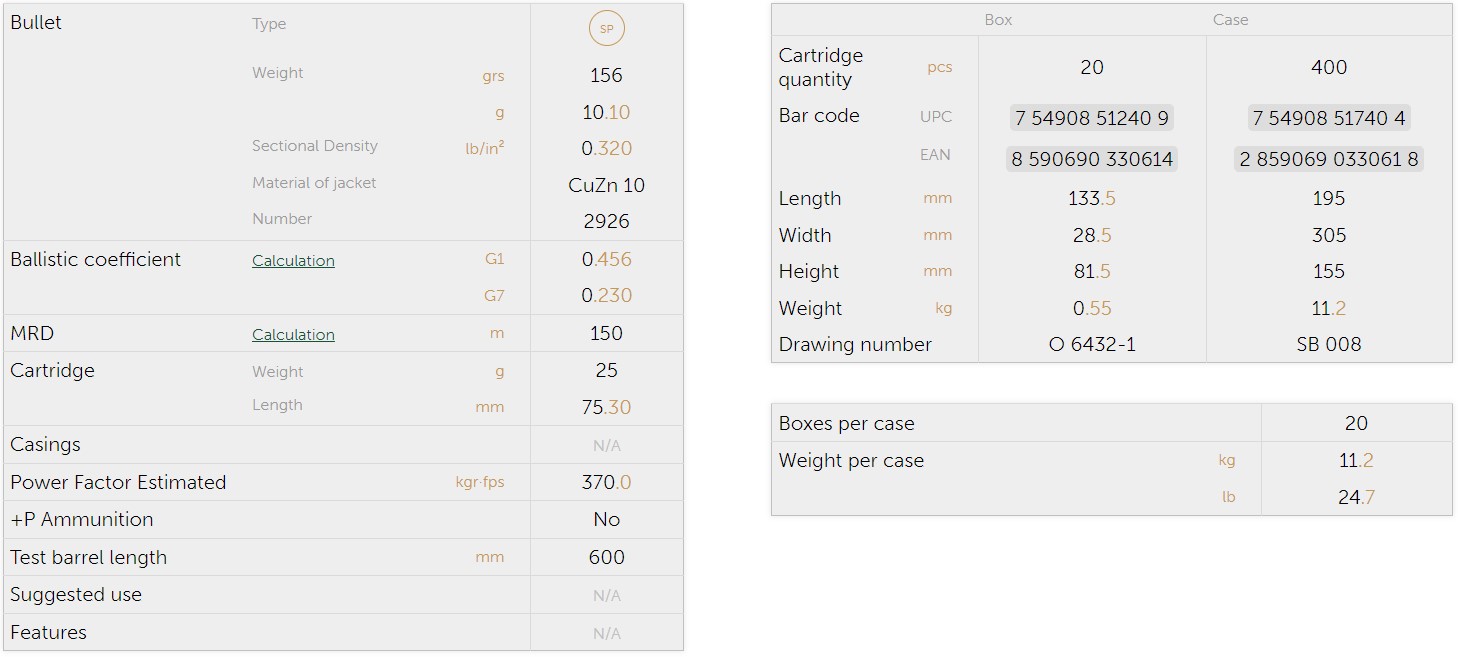Click the Case column header
1458x657 pixels.
1230,20
